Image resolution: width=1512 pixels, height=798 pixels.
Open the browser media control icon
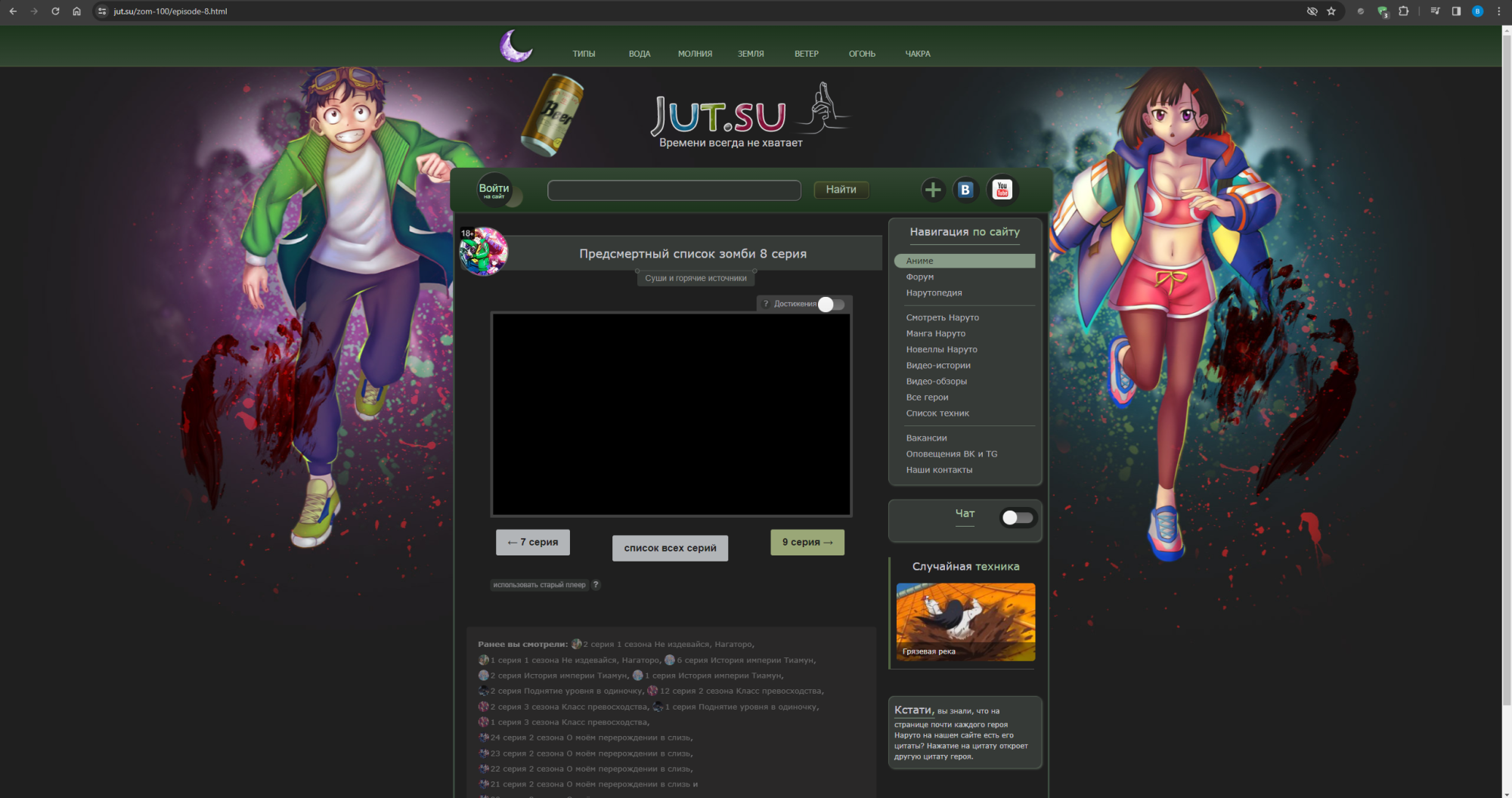pyautogui.click(x=1435, y=11)
